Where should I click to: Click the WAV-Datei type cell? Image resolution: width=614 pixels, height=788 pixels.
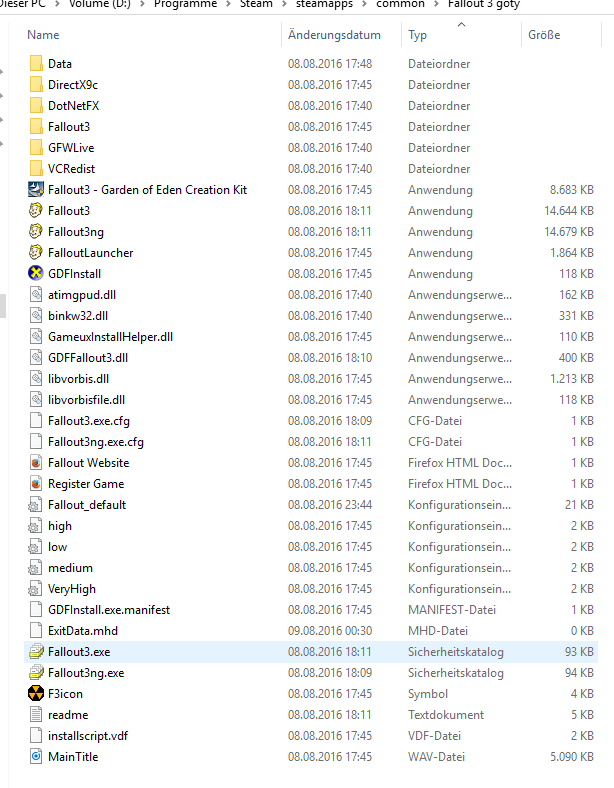pyautogui.click(x=436, y=757)
